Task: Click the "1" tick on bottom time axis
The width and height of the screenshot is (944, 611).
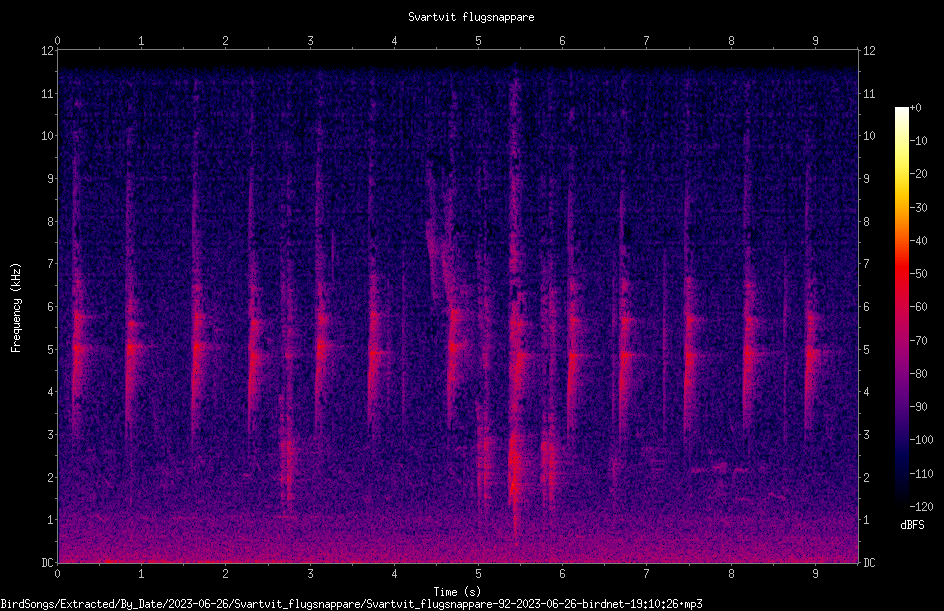Action: coord(141,574)
